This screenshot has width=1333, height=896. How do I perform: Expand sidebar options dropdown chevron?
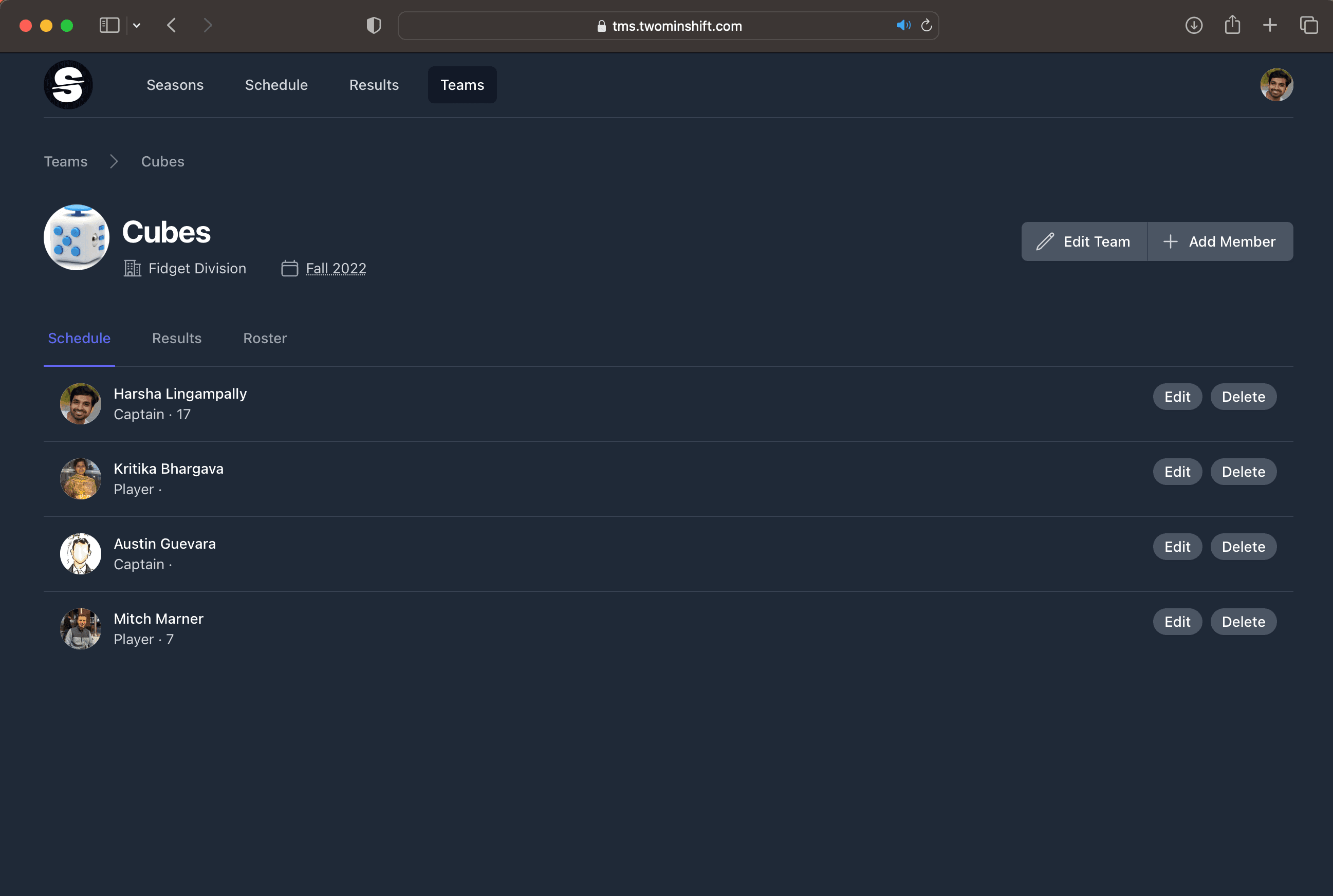click(137, 25)
